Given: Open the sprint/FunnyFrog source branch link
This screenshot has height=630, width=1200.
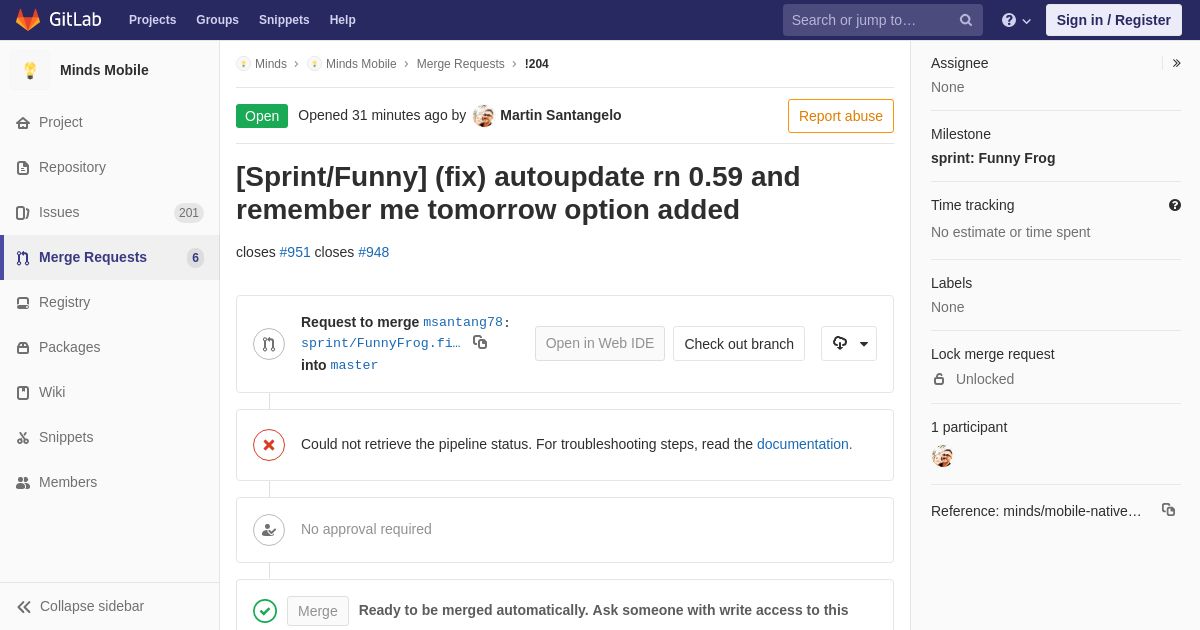Looking at the screenshot, I should 381,343.
